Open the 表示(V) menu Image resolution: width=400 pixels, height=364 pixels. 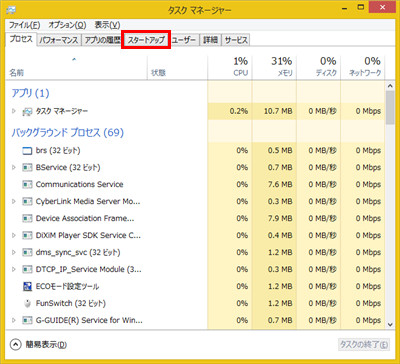coord(107,25)
